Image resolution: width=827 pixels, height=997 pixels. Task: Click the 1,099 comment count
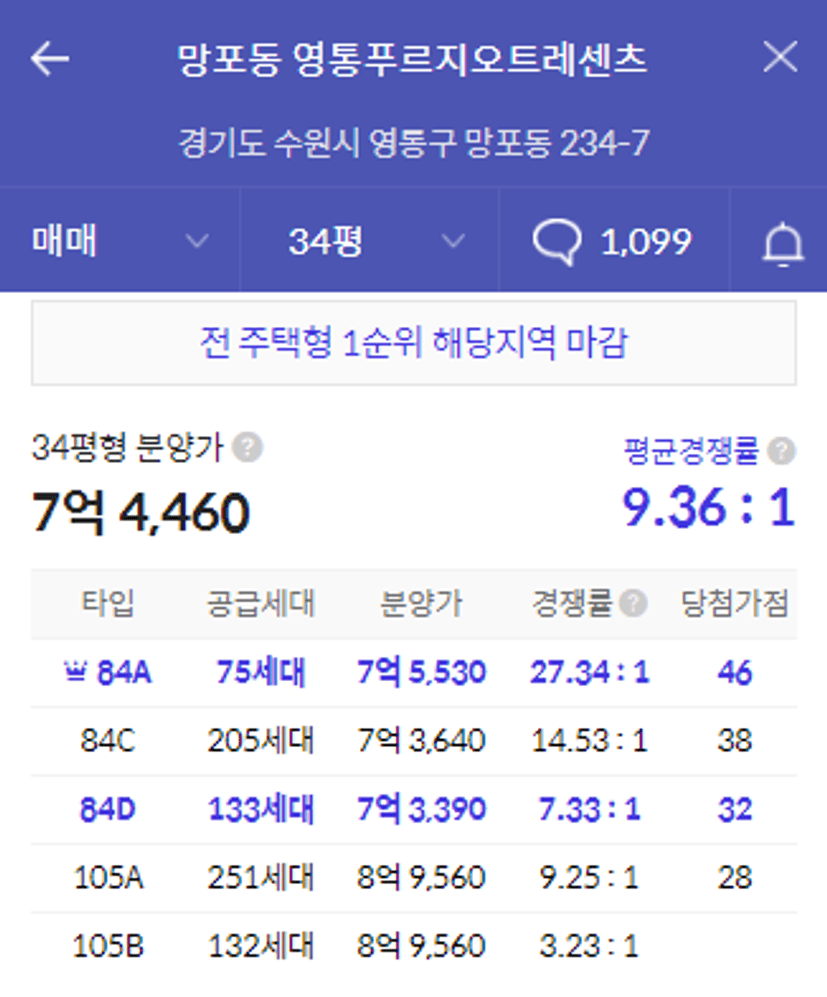click(646, 242)
